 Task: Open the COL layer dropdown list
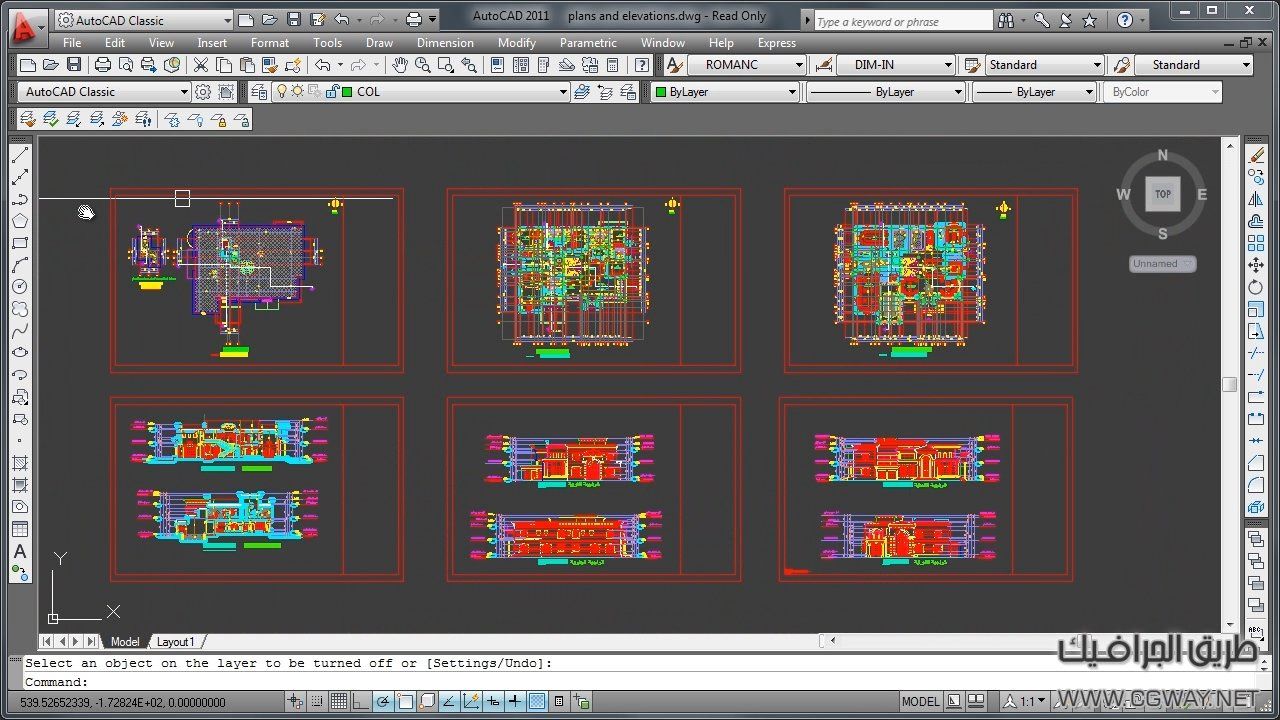coord(563,92)
